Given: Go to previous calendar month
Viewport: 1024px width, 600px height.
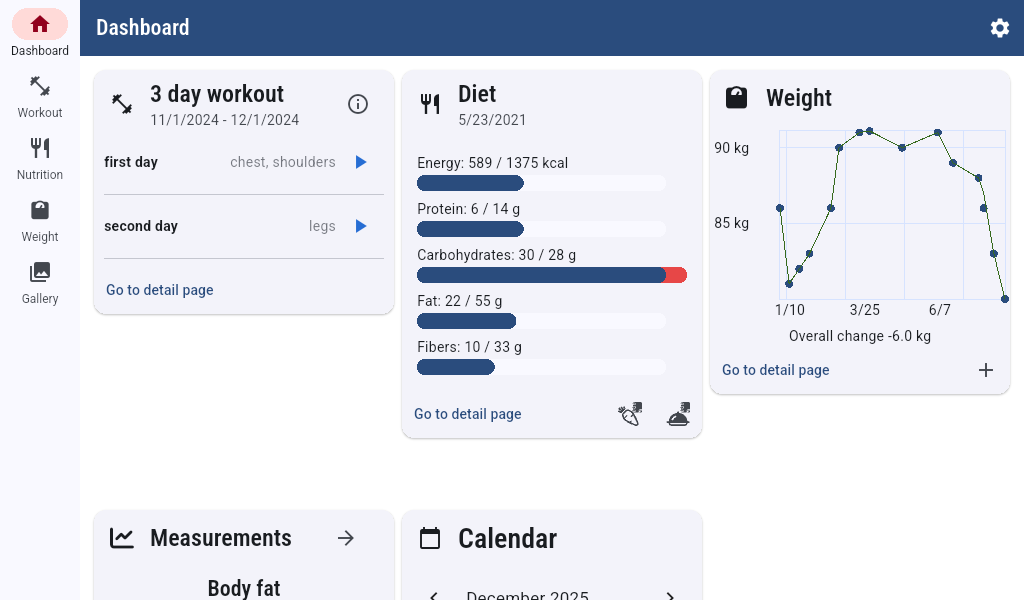Looking at the screenshot, I should point(434,595).
